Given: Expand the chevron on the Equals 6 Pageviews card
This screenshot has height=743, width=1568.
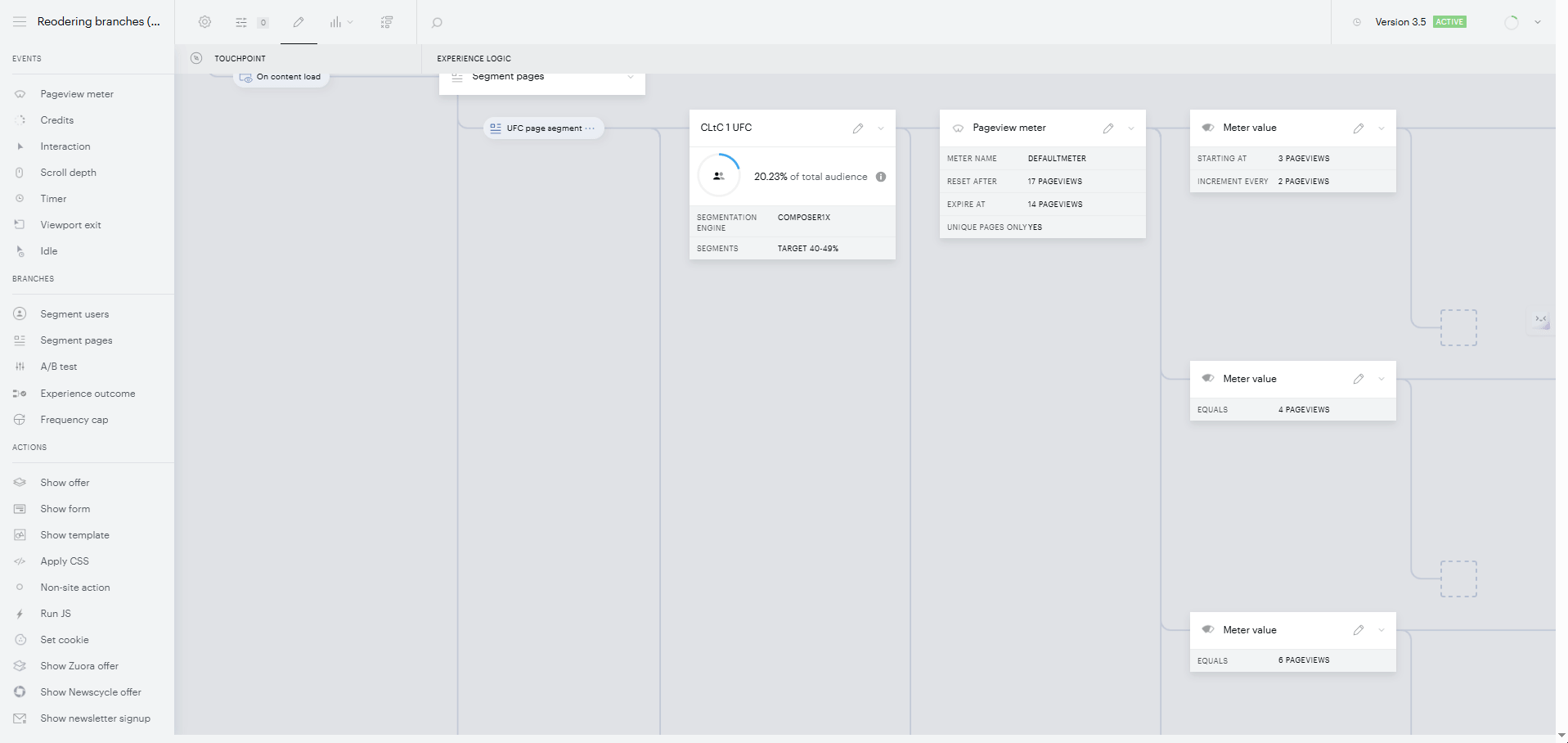Looking at the screenshot, I should click(1382, 630).
